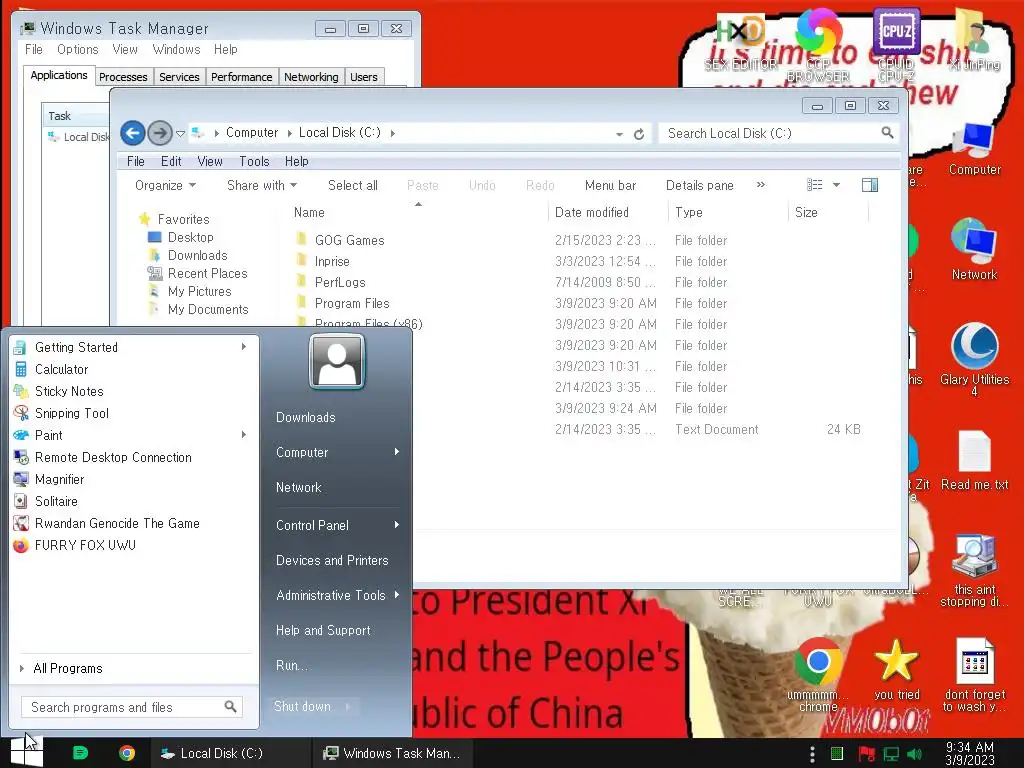The image size is (1024, 768).
Task: Expand the Getting Started submenu arrow
Action: (244, 347)
